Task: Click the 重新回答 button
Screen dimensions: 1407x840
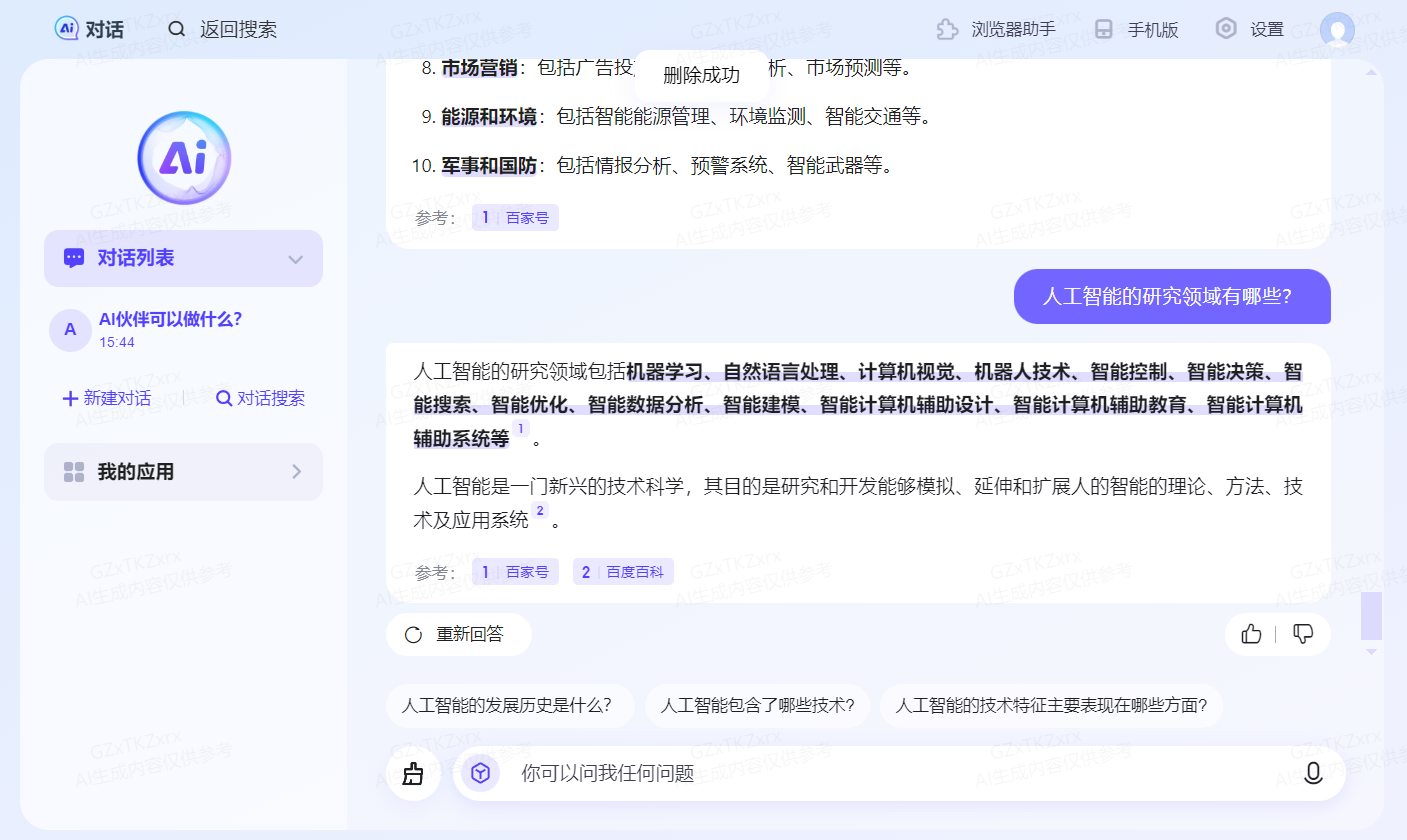Action: [x=458, y=634]
